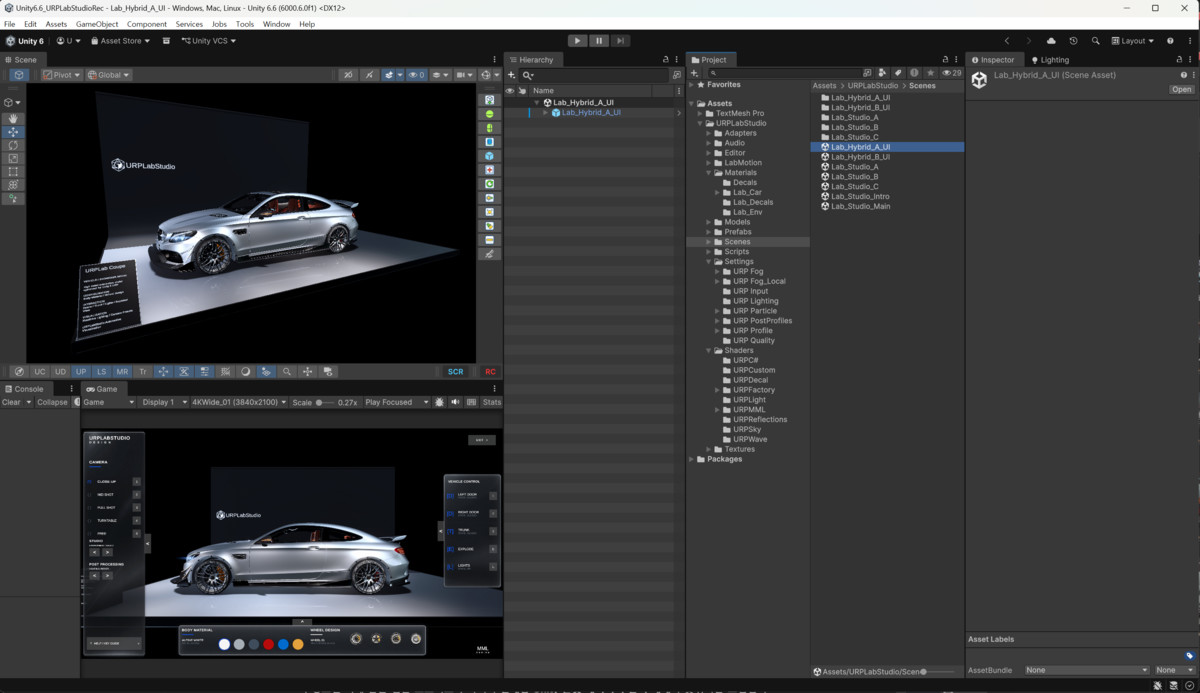Click Project add (+) button
The image size is (1200, 693).
696,73
